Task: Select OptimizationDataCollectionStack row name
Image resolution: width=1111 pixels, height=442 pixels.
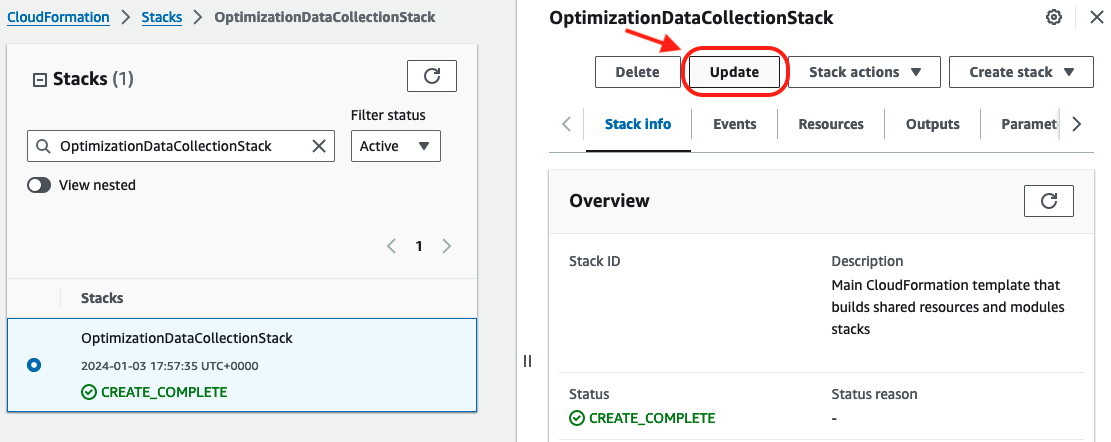Action: [187, 338]
